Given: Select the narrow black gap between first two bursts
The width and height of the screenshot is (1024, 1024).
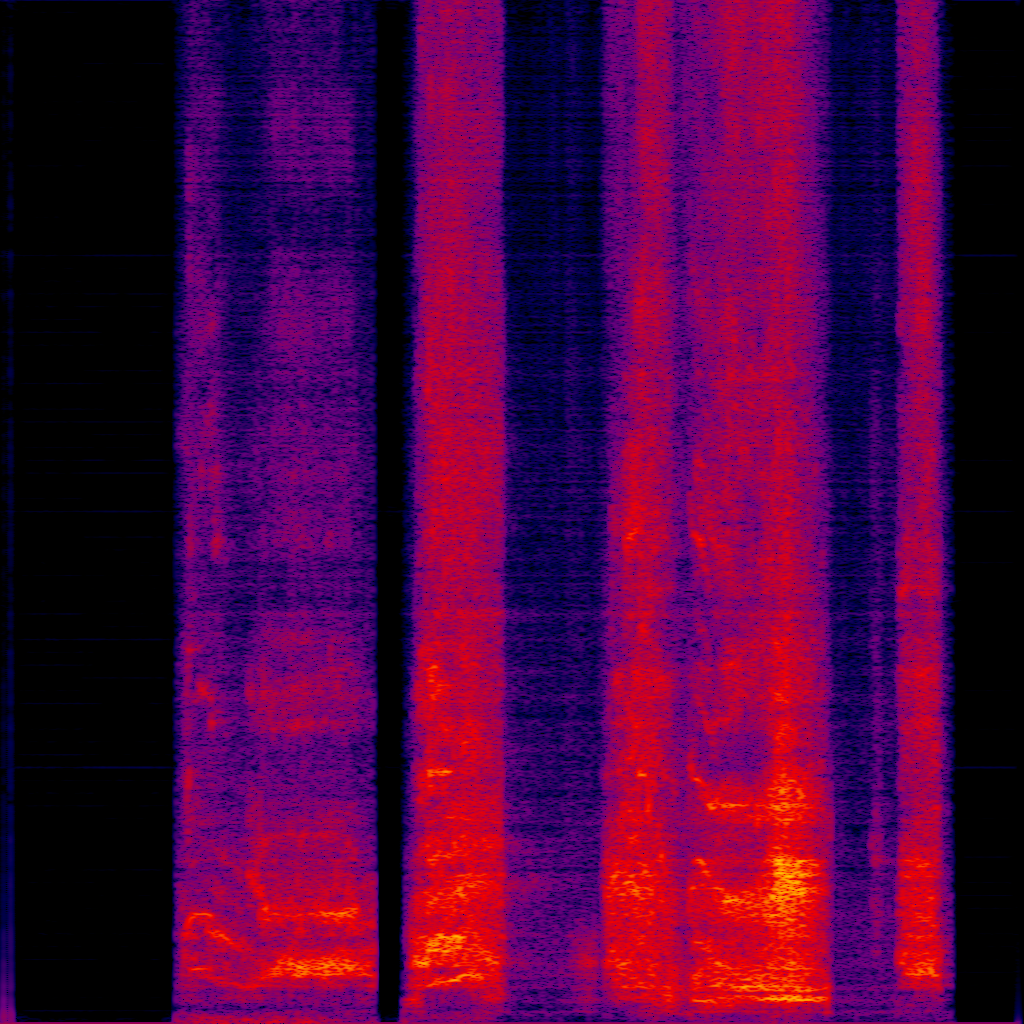Looking at the screenshot, I should pyautogui.click(x=389, y=500).
